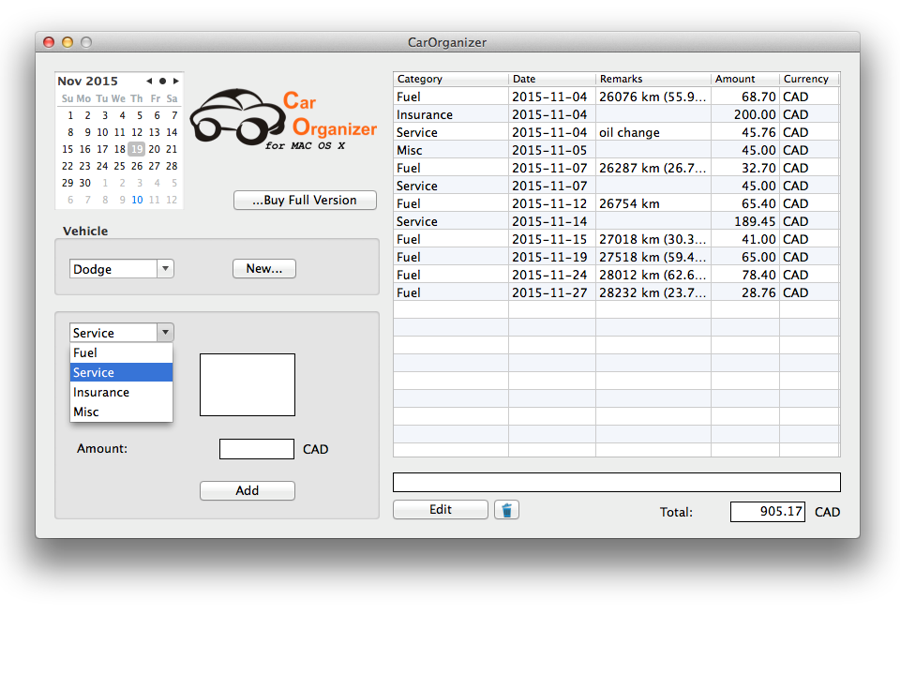Click New... to add a vehicle
Image resolution: width=900 pixels, height=675 pixels.
click(264, 269)
